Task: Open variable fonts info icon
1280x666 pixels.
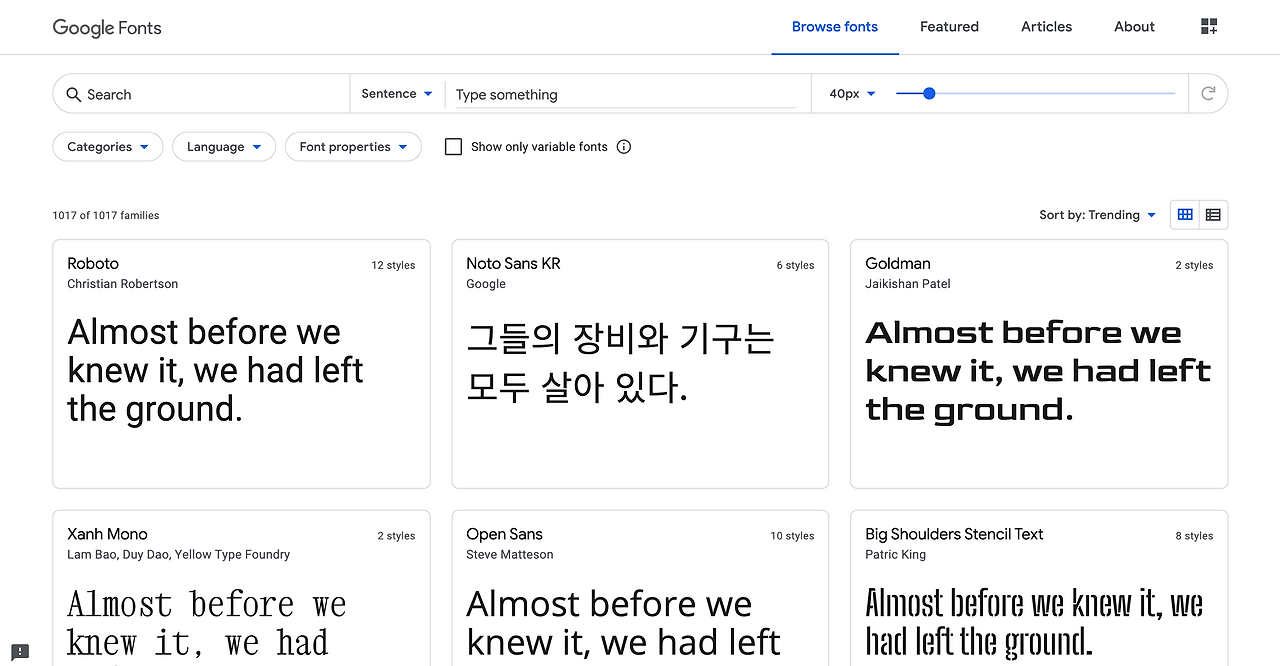Action: (624, 147)
